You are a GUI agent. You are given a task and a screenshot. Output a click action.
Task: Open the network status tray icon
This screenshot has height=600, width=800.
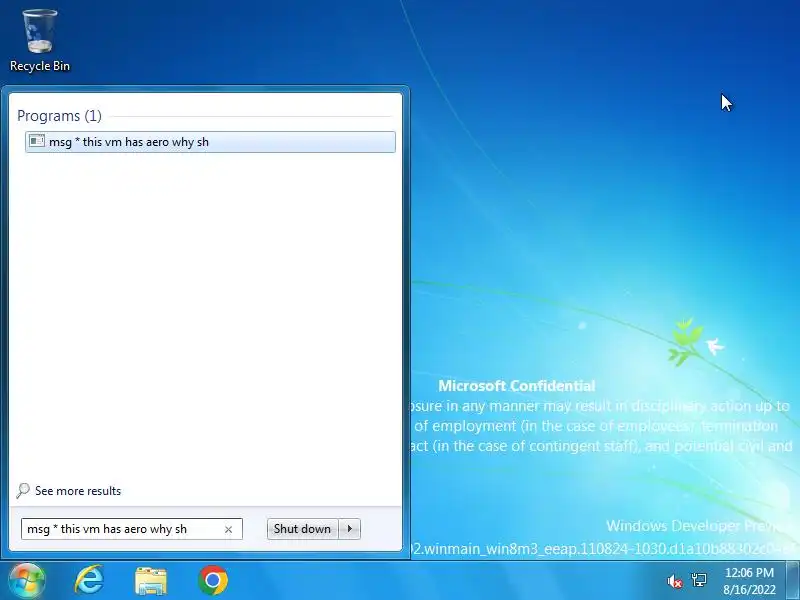click(699, 580)
